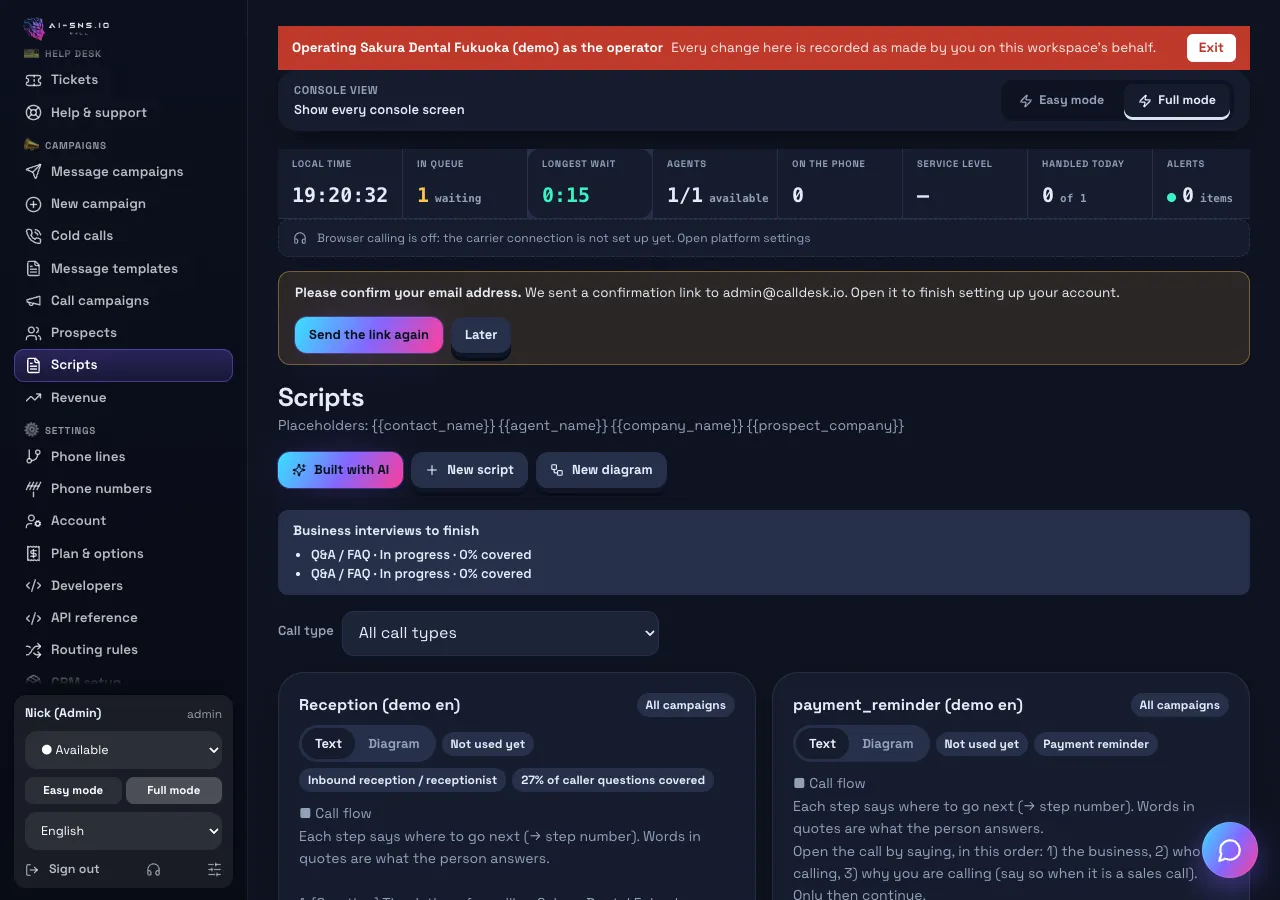Click the "Payment reminder" tag
Viewport: 1280px width, 900px height.
1096,744
